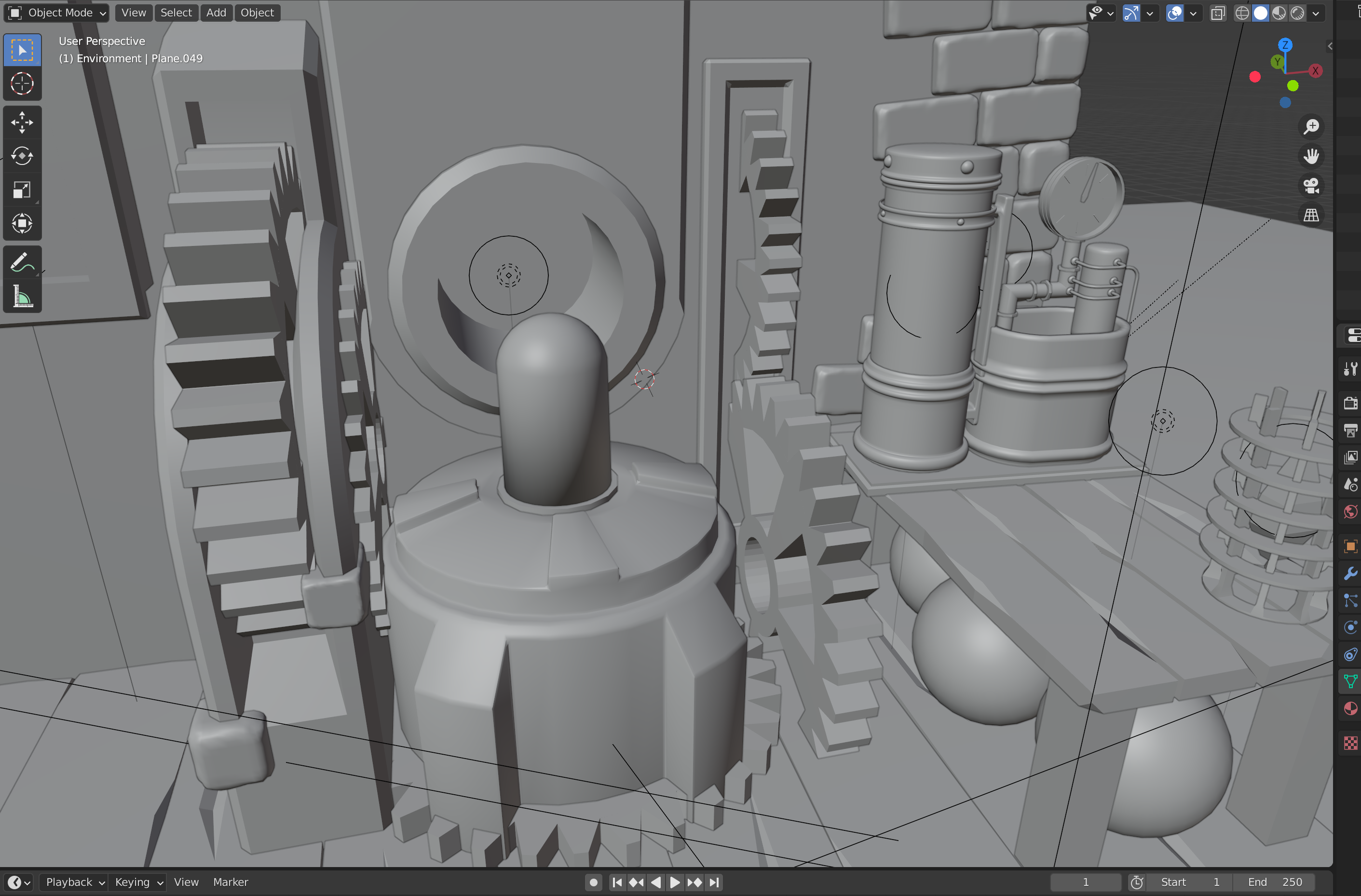Open the timeline View menu

tap(187, 882)
